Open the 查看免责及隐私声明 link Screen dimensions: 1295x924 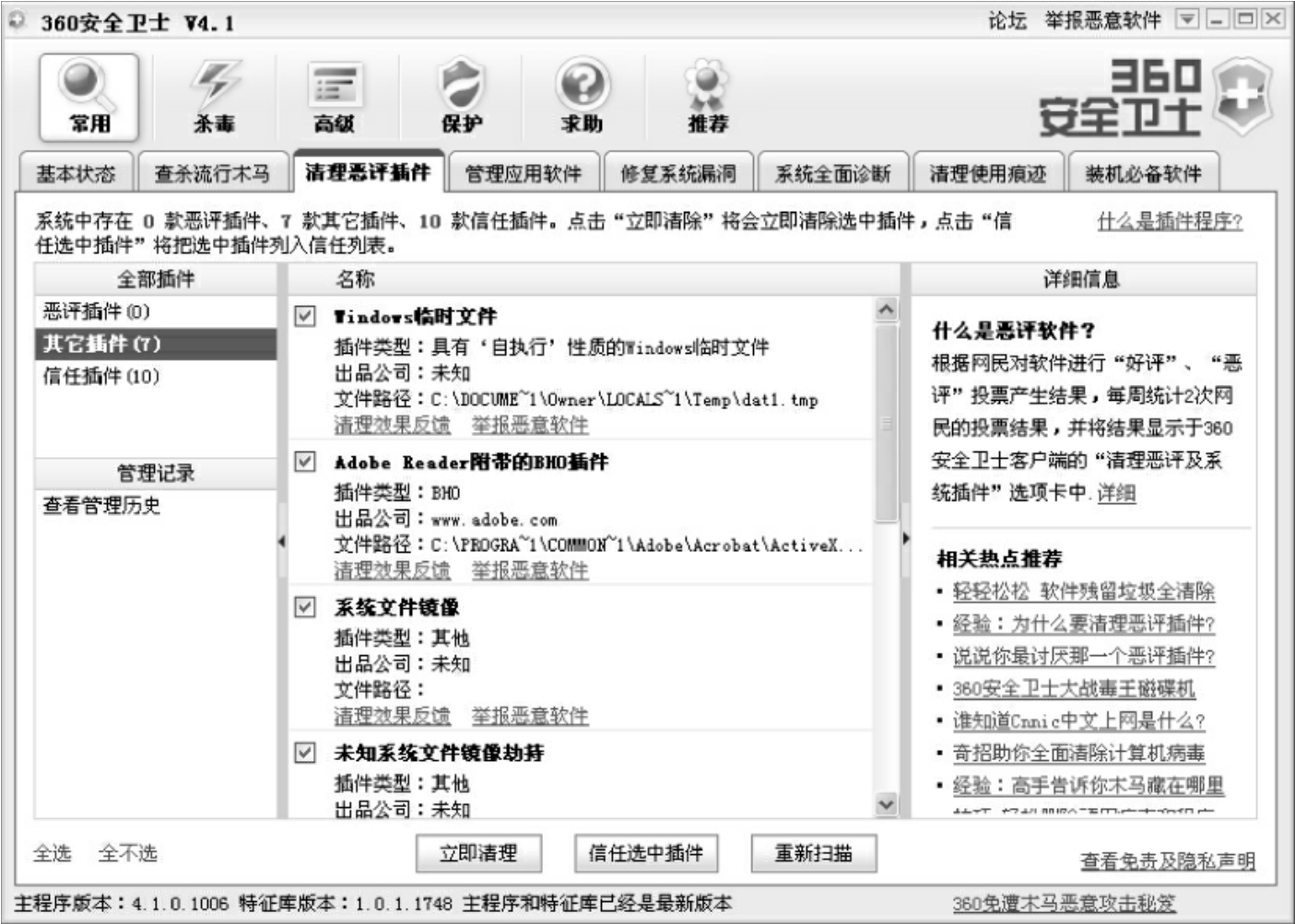coord(1168,860)
